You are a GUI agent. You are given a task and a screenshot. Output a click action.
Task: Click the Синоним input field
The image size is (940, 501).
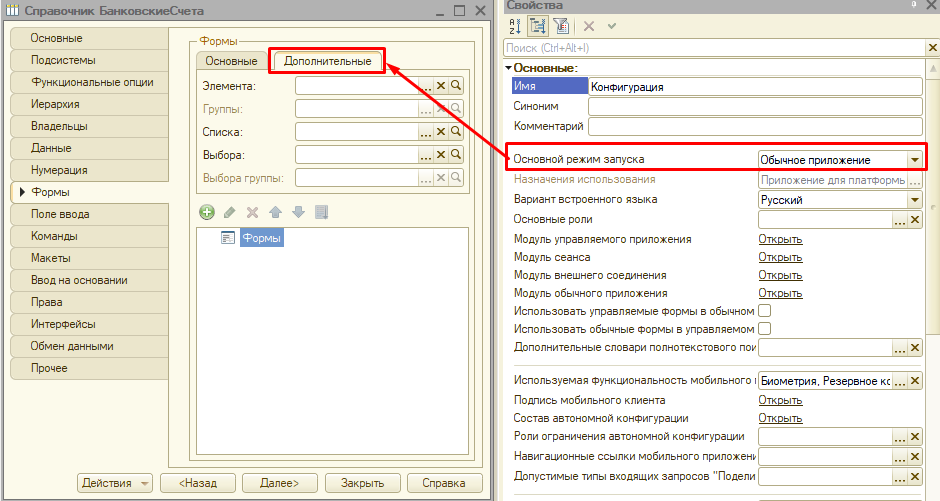pos(755,107)
